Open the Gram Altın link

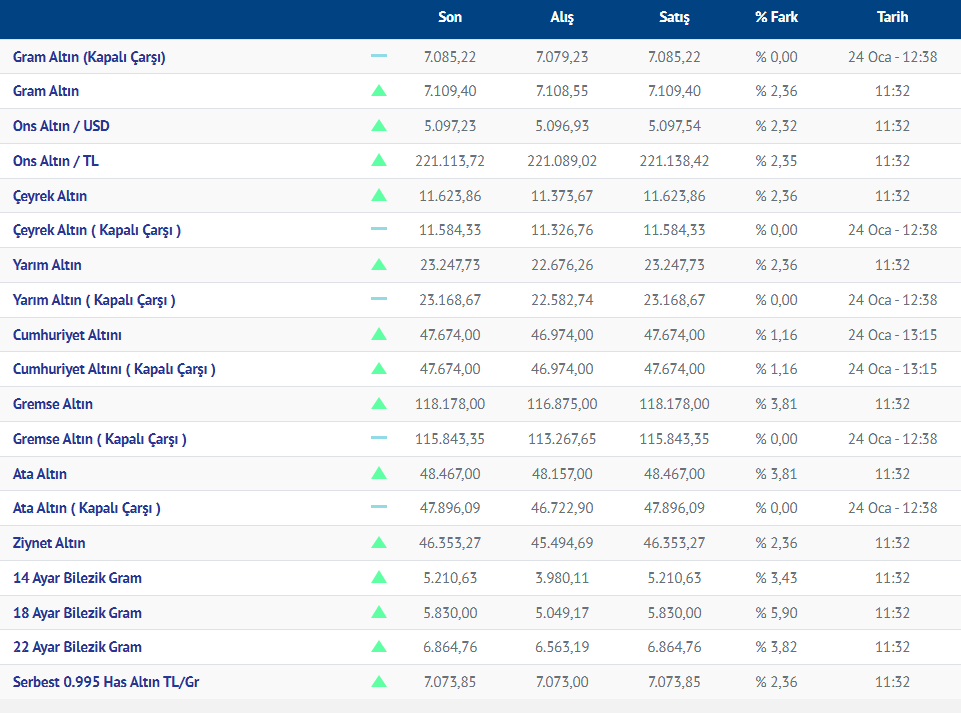click(46, 91)
